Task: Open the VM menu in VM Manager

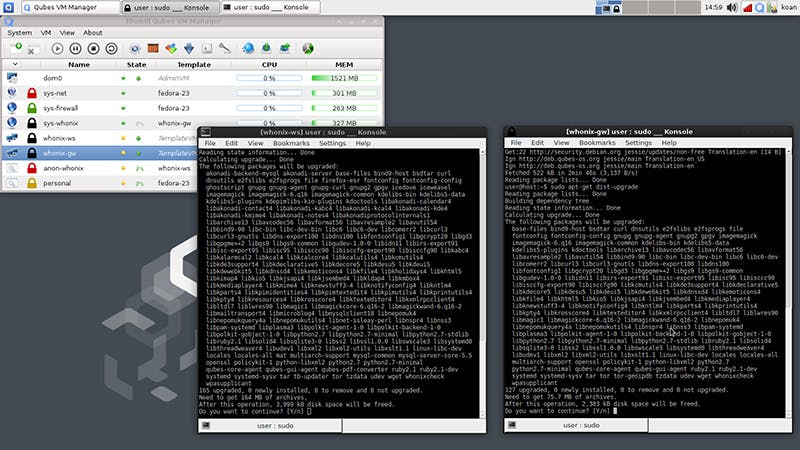Action: (x=46, y=33)
